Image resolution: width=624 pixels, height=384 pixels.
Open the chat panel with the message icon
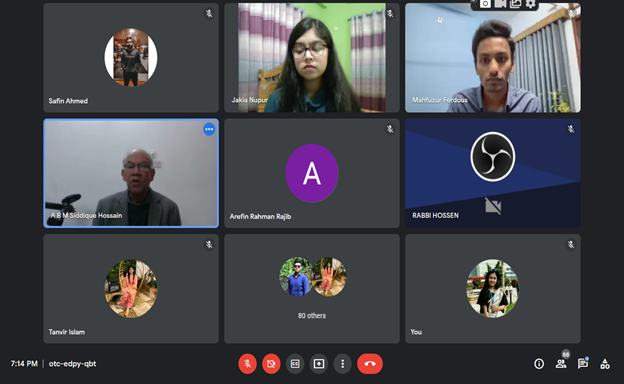[583, 364]
